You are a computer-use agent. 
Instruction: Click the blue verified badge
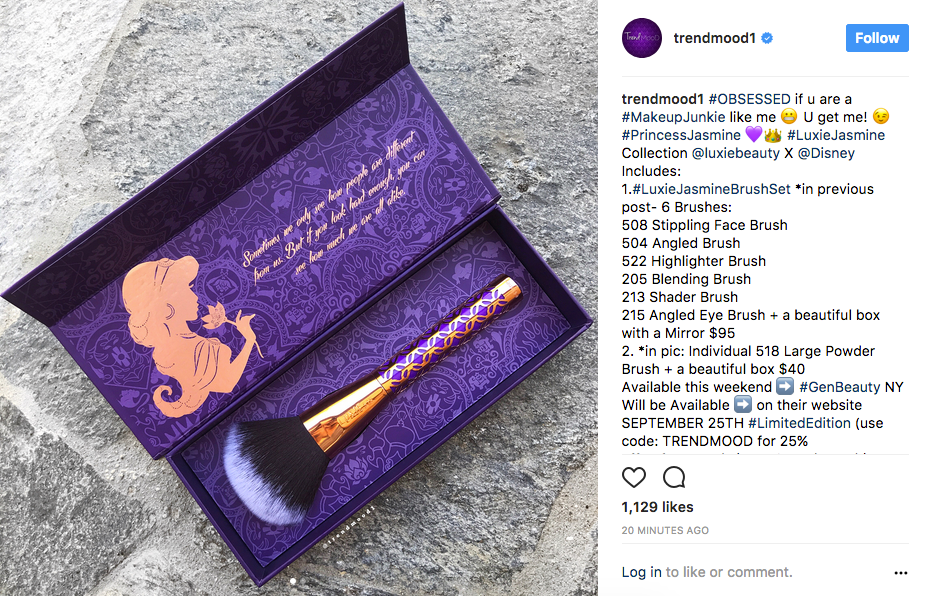click(x=767, y=38)
